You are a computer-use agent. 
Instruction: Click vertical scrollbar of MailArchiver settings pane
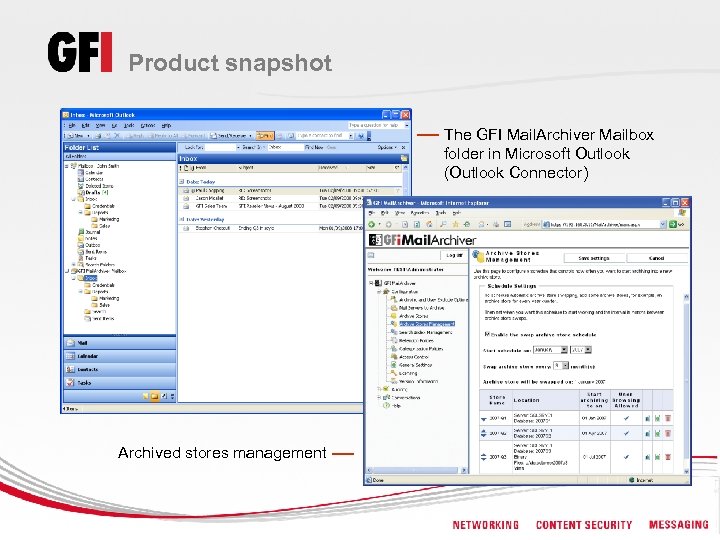[x=686, y=384]
